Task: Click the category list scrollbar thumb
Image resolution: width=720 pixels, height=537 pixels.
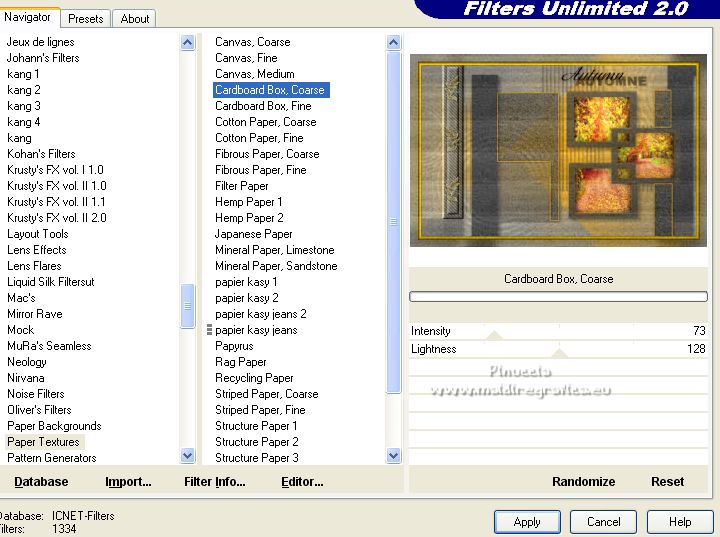Action: point(187,306)
